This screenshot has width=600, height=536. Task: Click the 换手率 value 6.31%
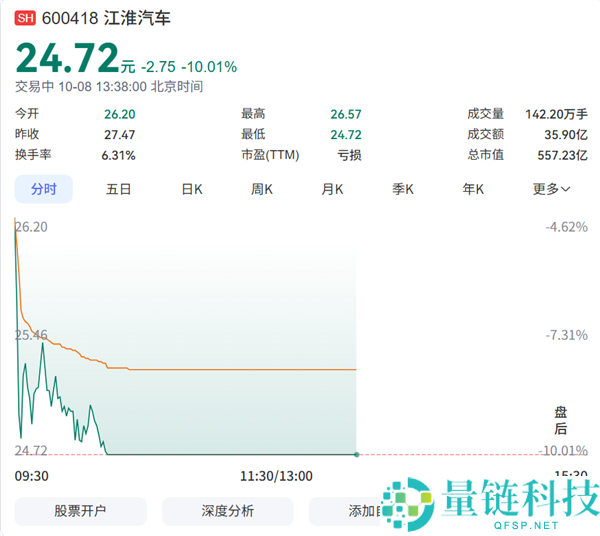click(118, 155)
